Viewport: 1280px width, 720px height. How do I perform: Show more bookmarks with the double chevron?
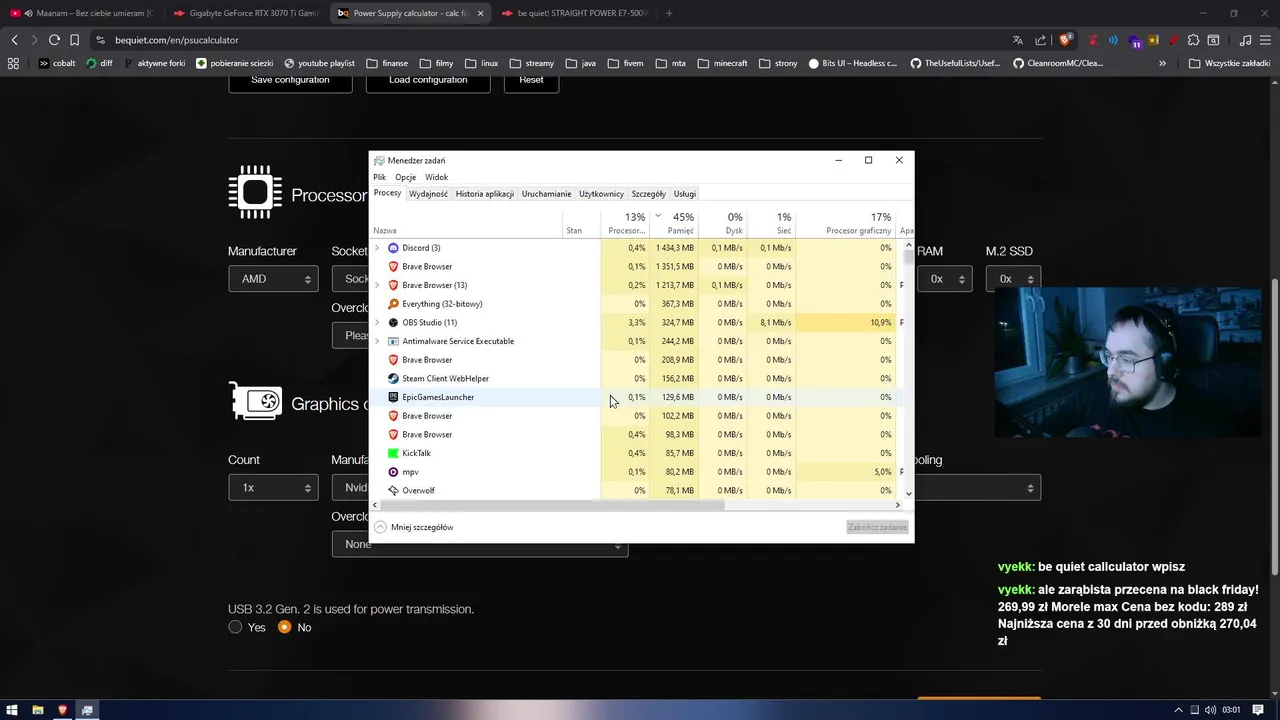1162,63
